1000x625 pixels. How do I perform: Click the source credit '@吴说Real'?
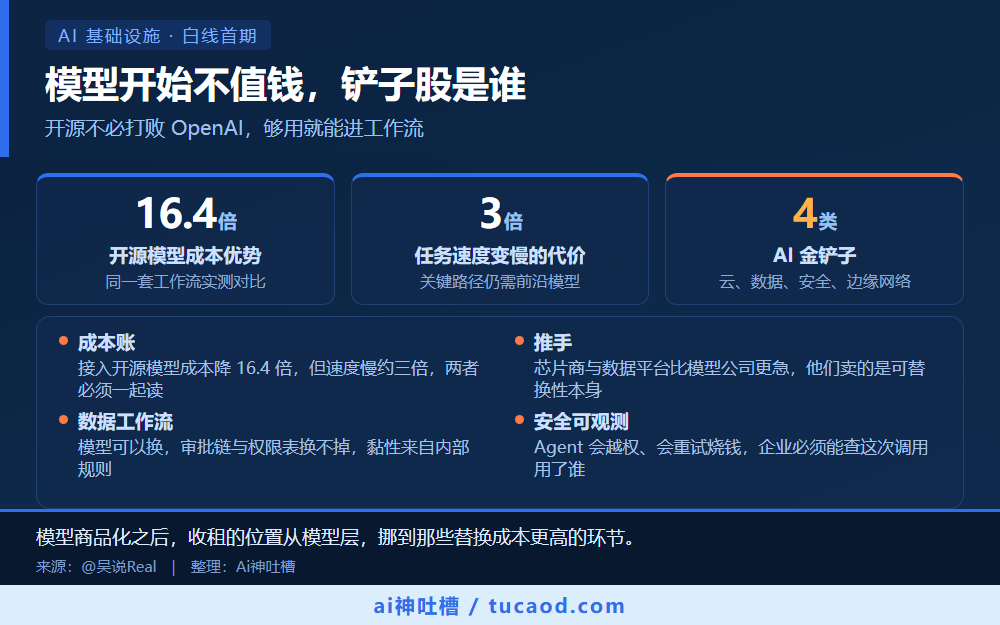click(x=119, y=567)
